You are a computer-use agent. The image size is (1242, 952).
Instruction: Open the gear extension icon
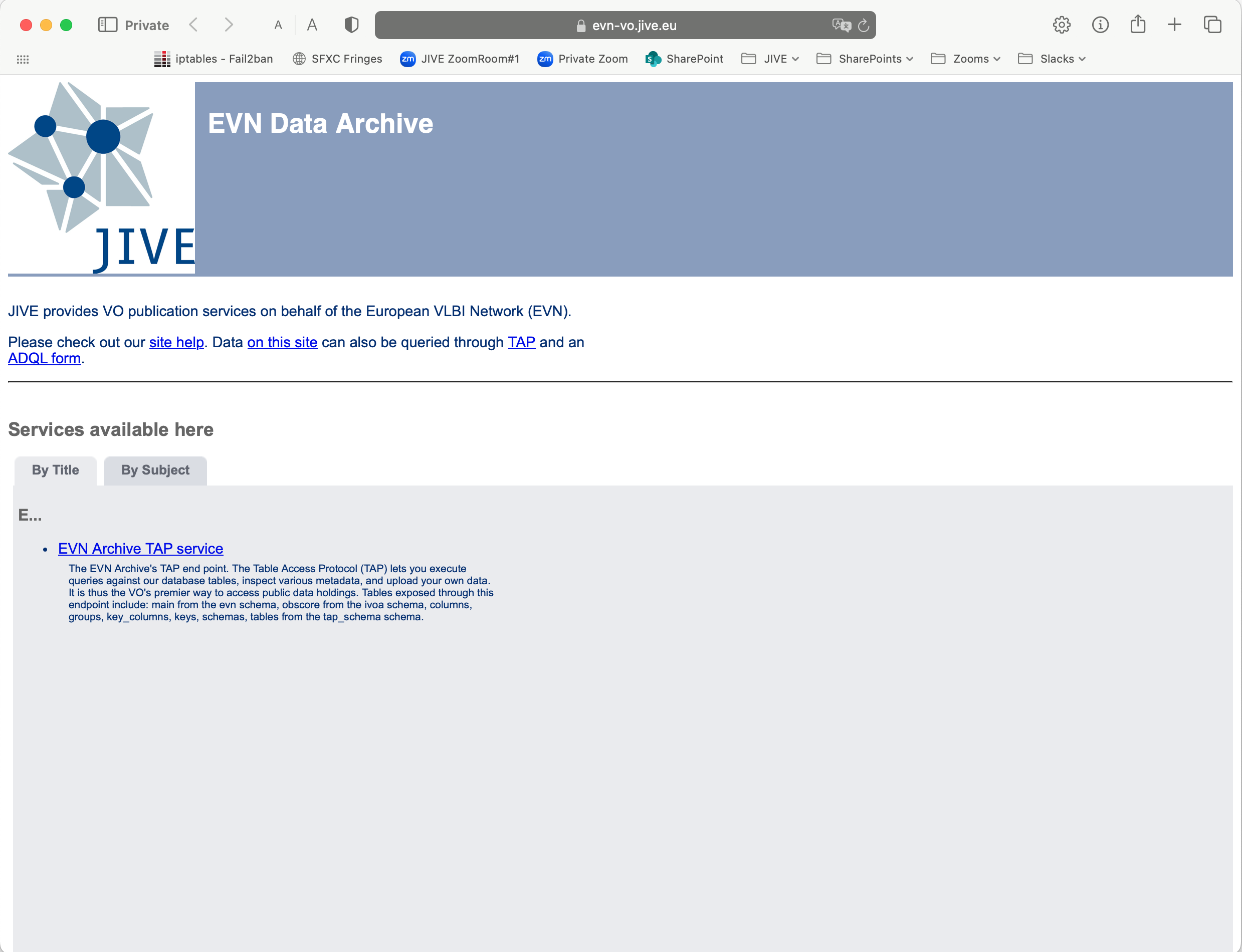point(1061,25)
